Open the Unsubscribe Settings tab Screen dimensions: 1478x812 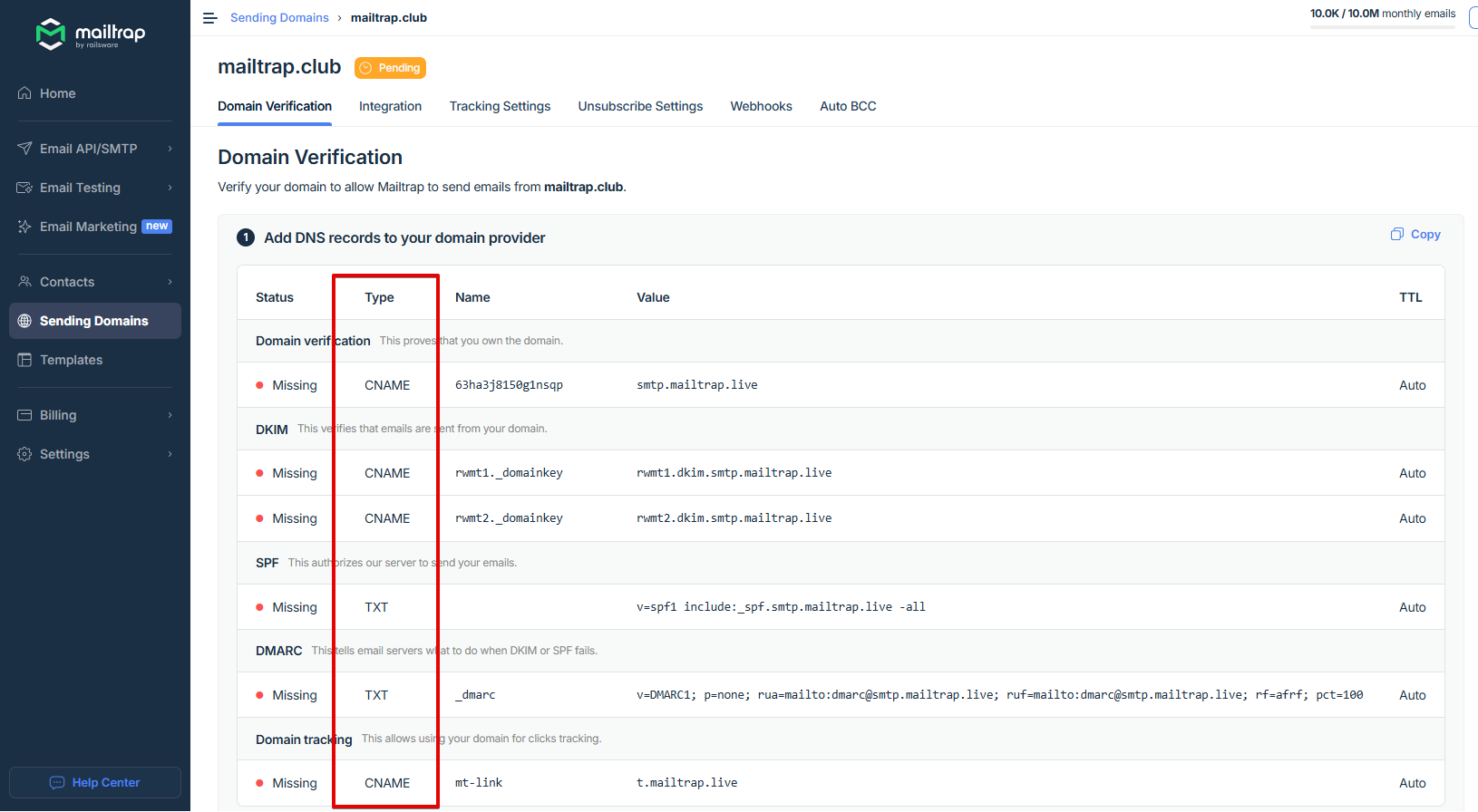pyautogui.click(x=640, y=106)
